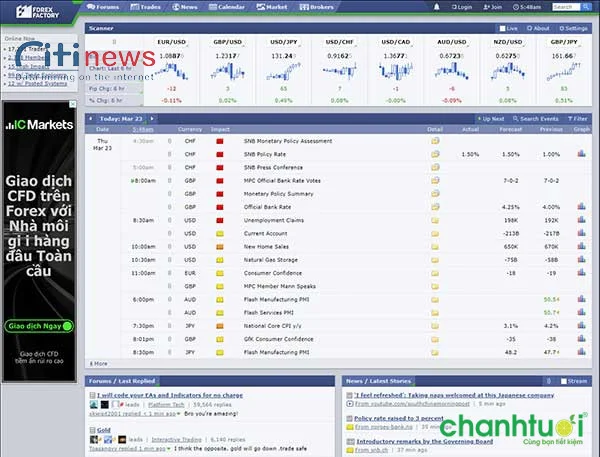
Task: Click red impact icon for SNB Policy Rate
Action: (220, 154)
